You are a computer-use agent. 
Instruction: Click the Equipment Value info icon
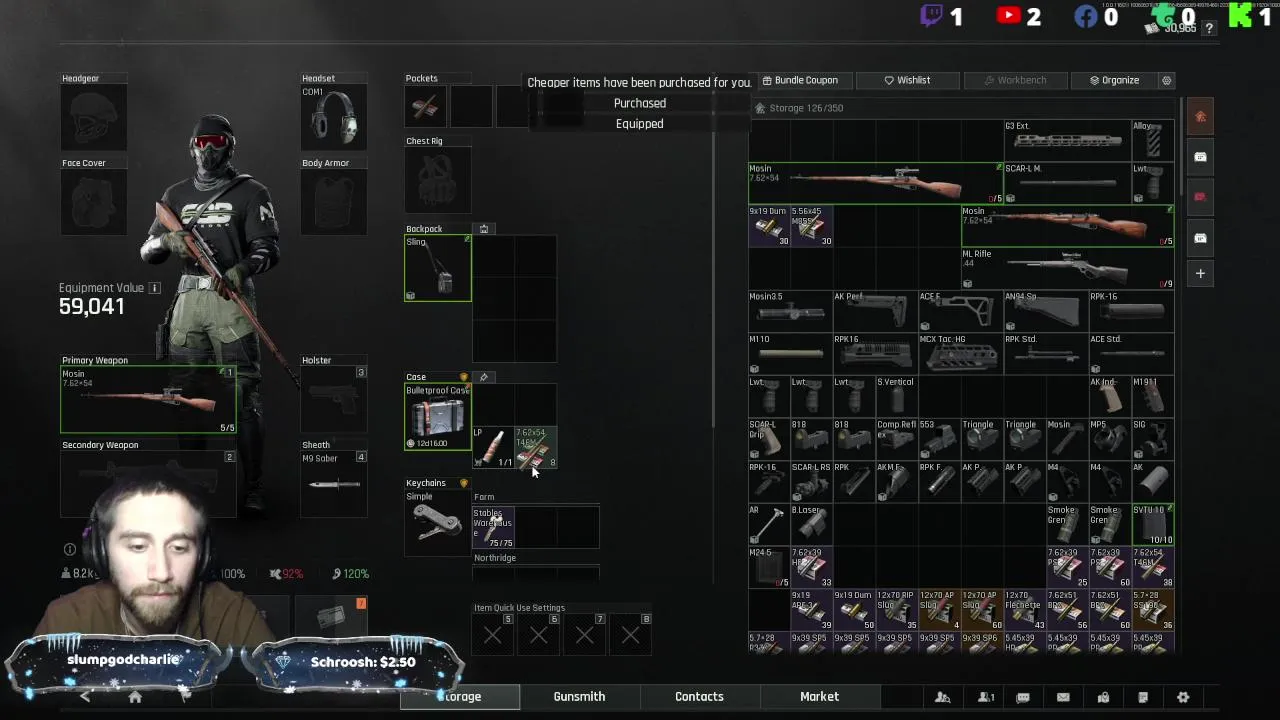tap(155, 288)
